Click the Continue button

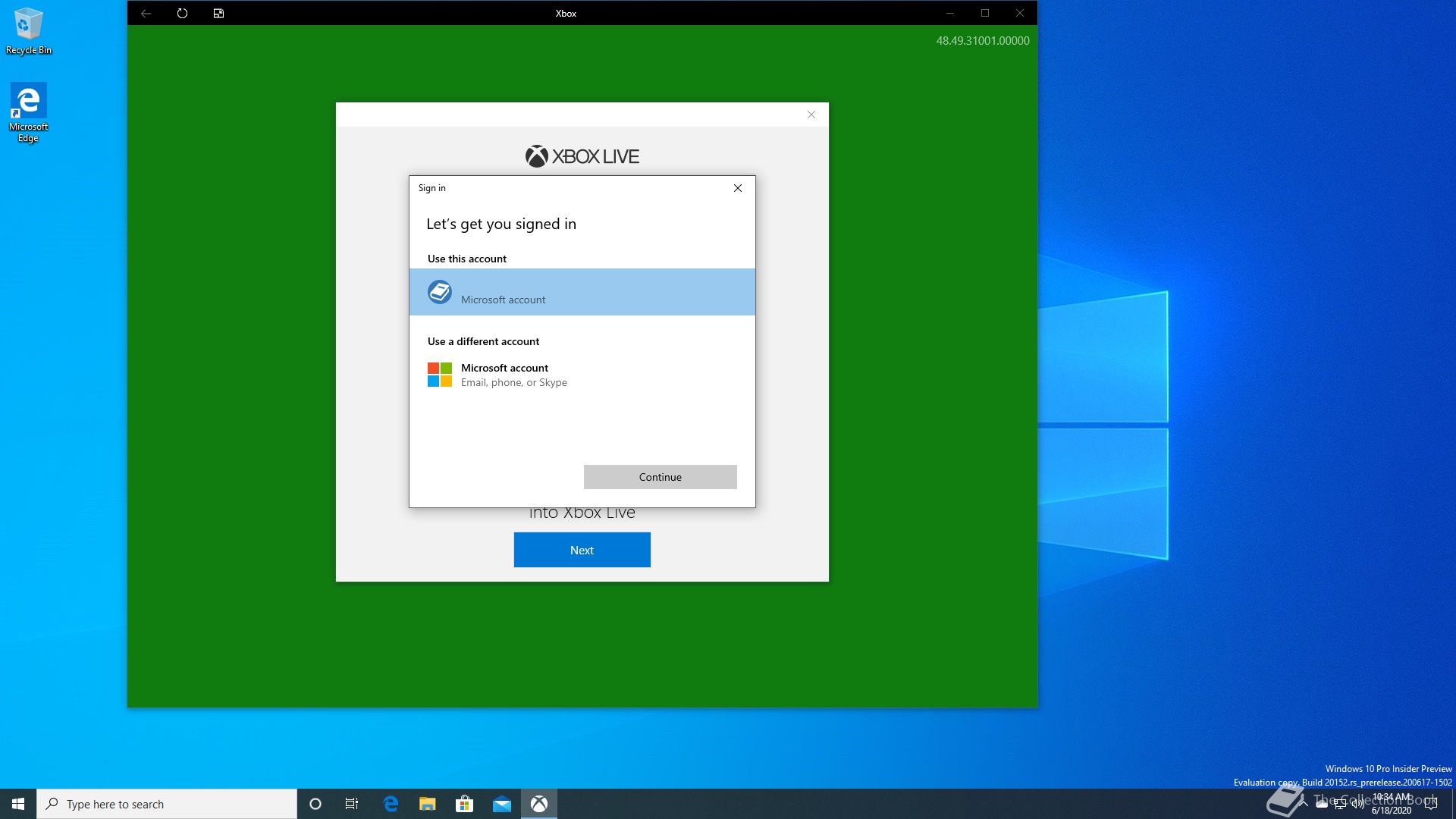coord(661,477)
